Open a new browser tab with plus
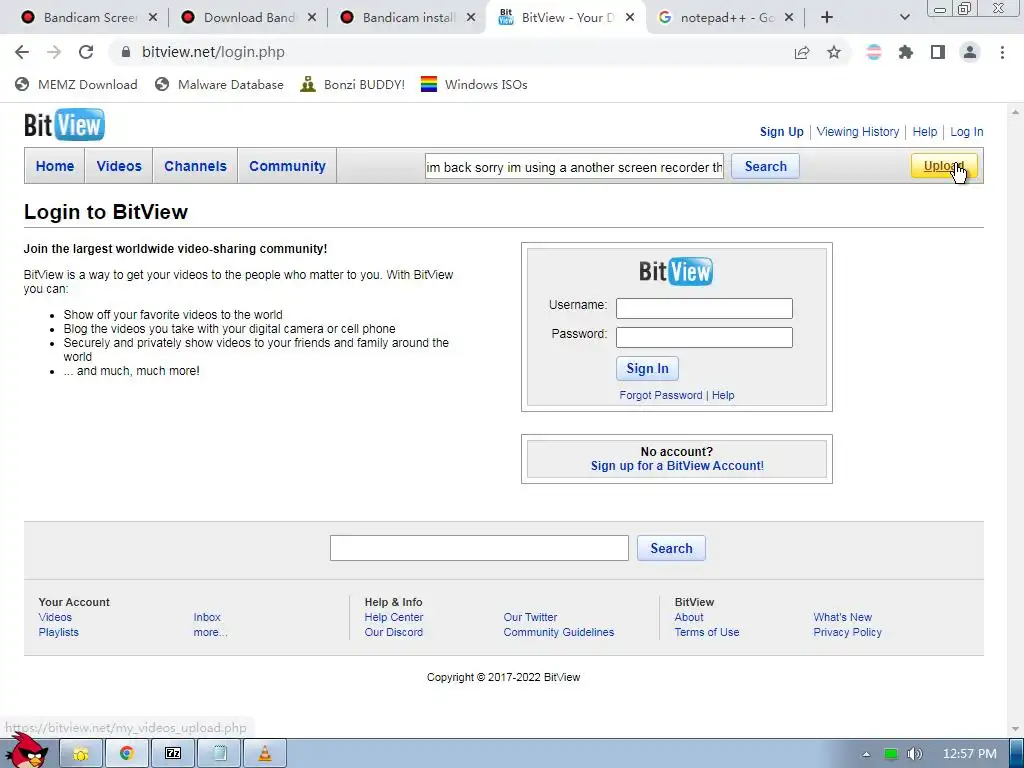The width and height of the screenshot is (1024, 768). [x=827, y=18]
